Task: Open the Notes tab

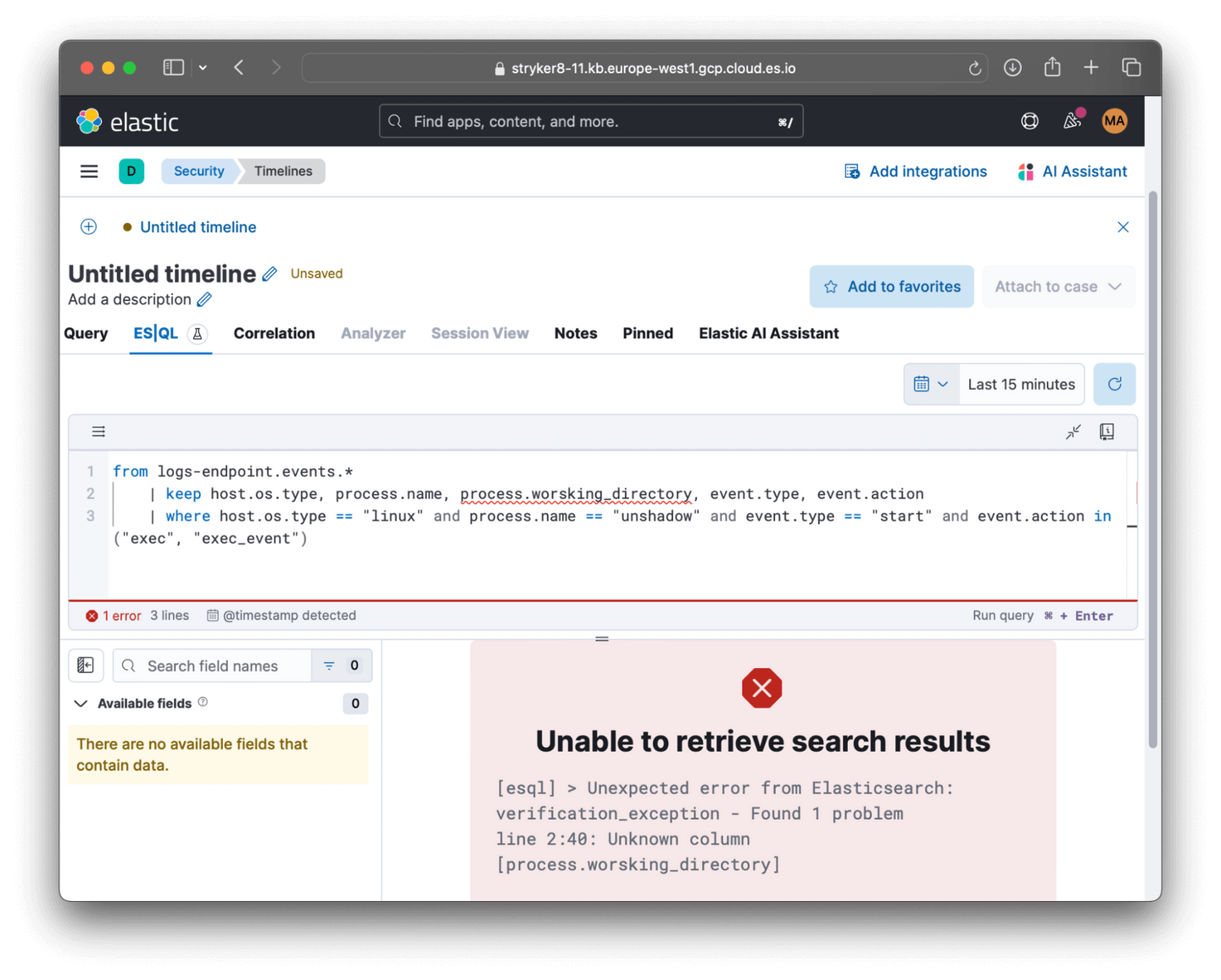Action: pos(575,333)
